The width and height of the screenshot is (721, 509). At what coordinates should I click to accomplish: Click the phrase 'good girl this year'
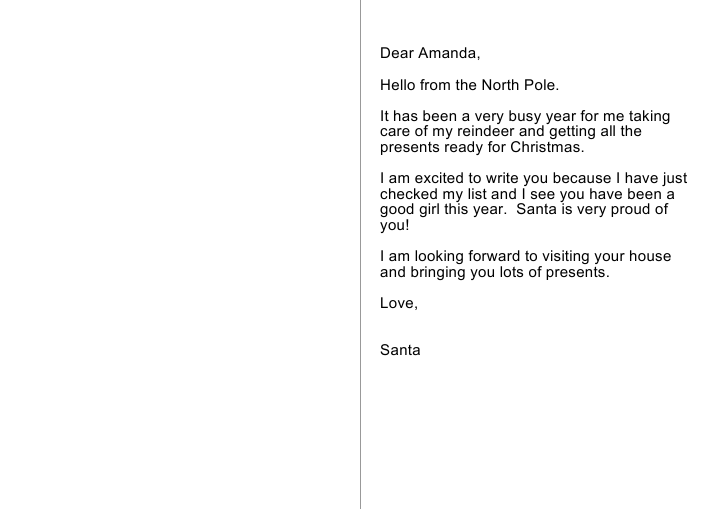coord(441,210)
